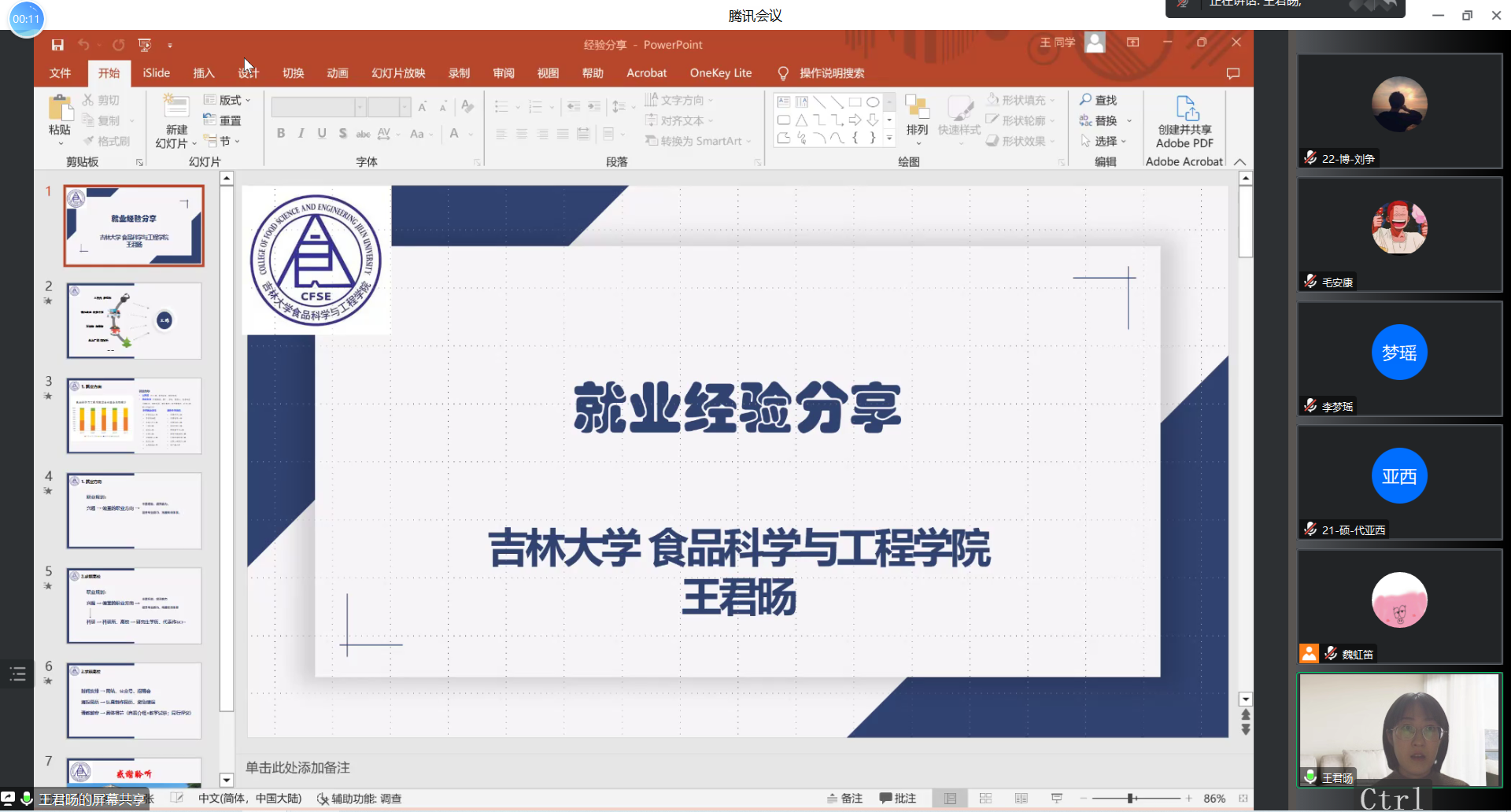Image resolution: width=1511 pixels, height=812 pixels.
Task: Click the Save icon in quick access toolbar
Action: click(57, 45)
